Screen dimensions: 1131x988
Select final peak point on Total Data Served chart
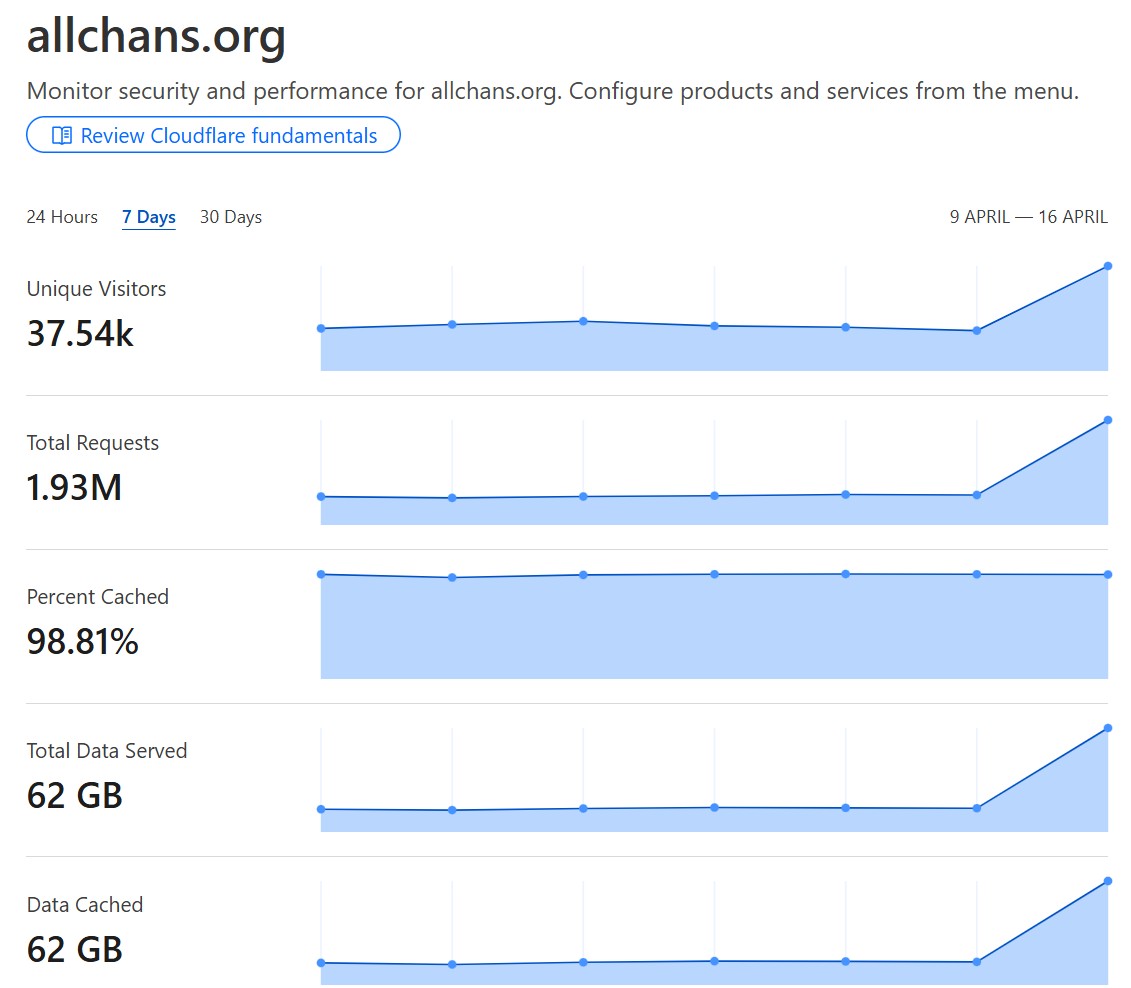coord(1108,728)
